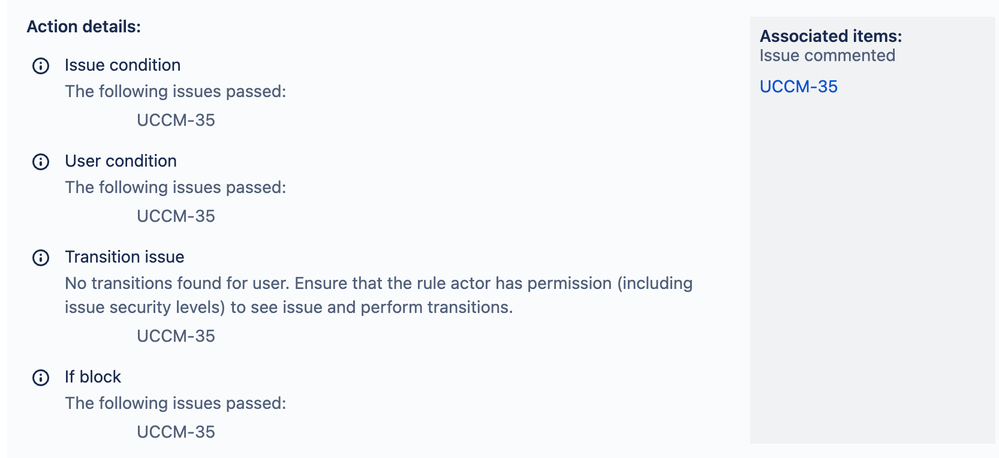The height and width of the screenshot is (458, 999).
Task: Select the If block heading
Action: [93, 377]
